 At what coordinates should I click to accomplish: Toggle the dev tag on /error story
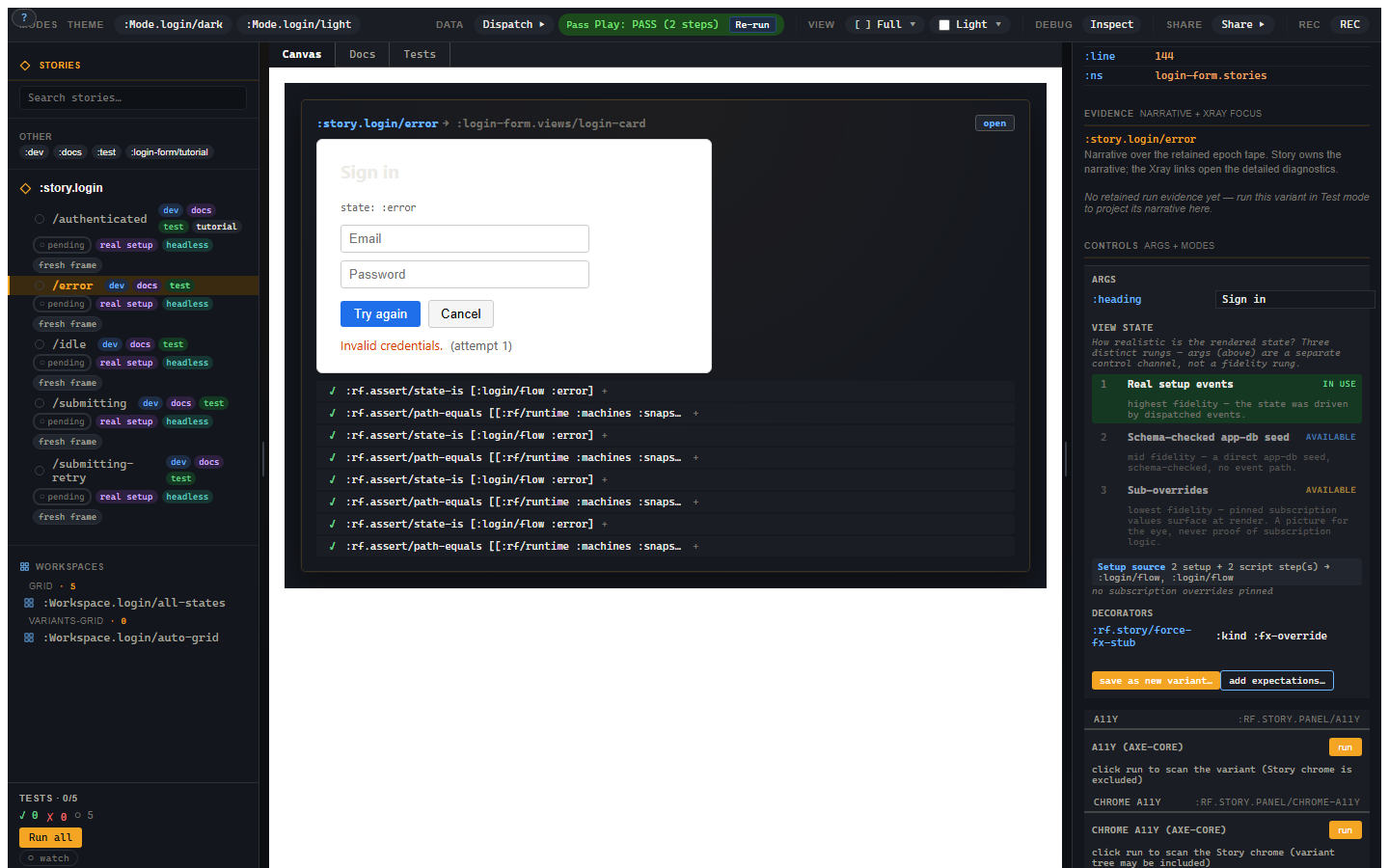(x=117, y=285)
